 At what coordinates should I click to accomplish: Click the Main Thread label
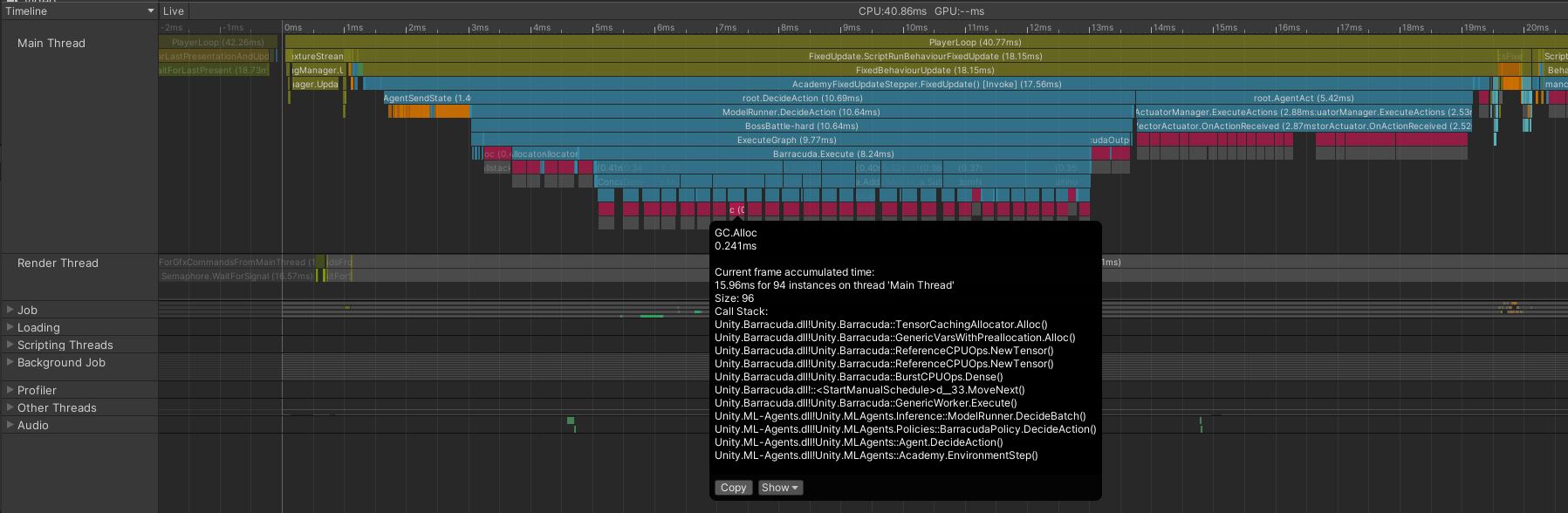click(51, 43)
